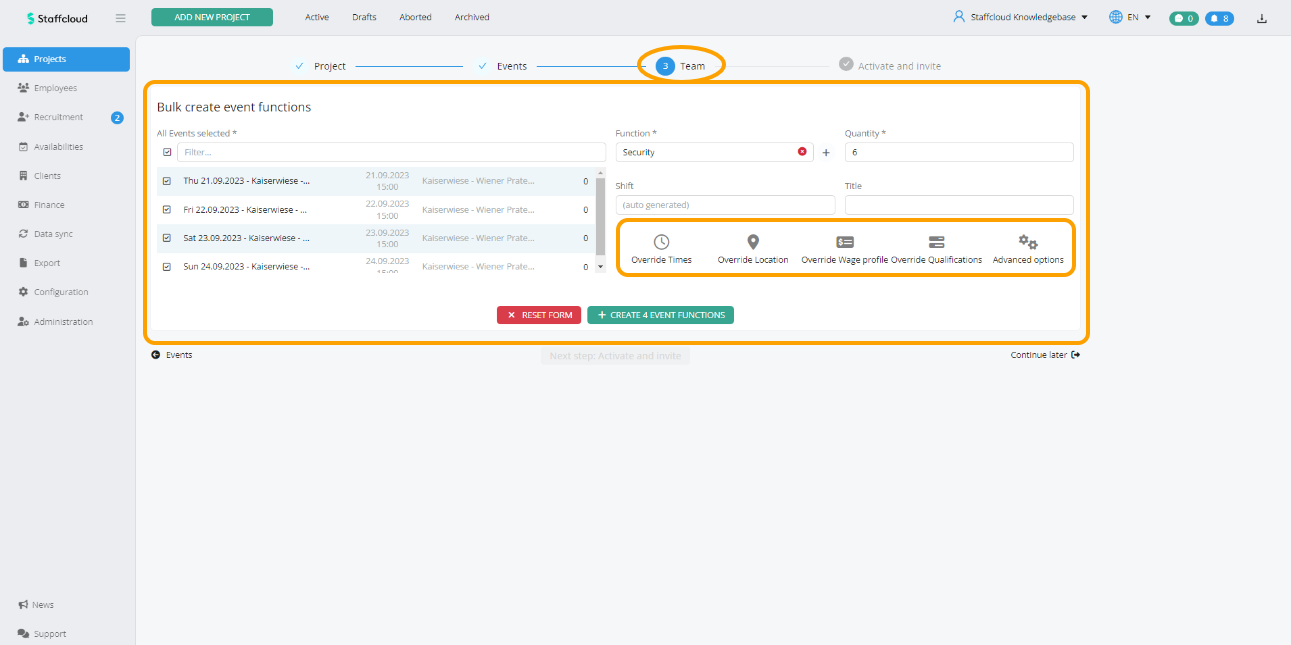
Task: Click RESET FORM button
Action: click(x=539, y=315)
